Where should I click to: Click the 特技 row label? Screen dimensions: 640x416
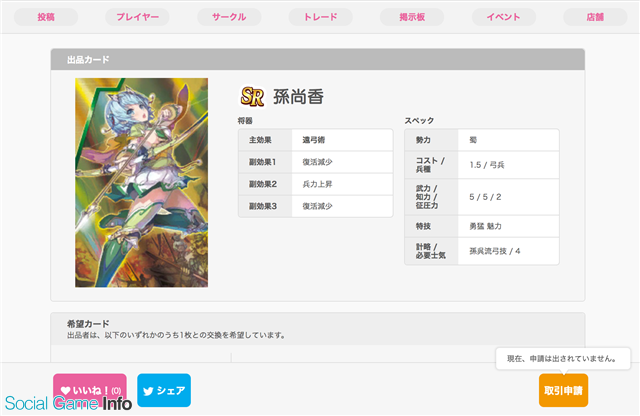pos(423,226)
